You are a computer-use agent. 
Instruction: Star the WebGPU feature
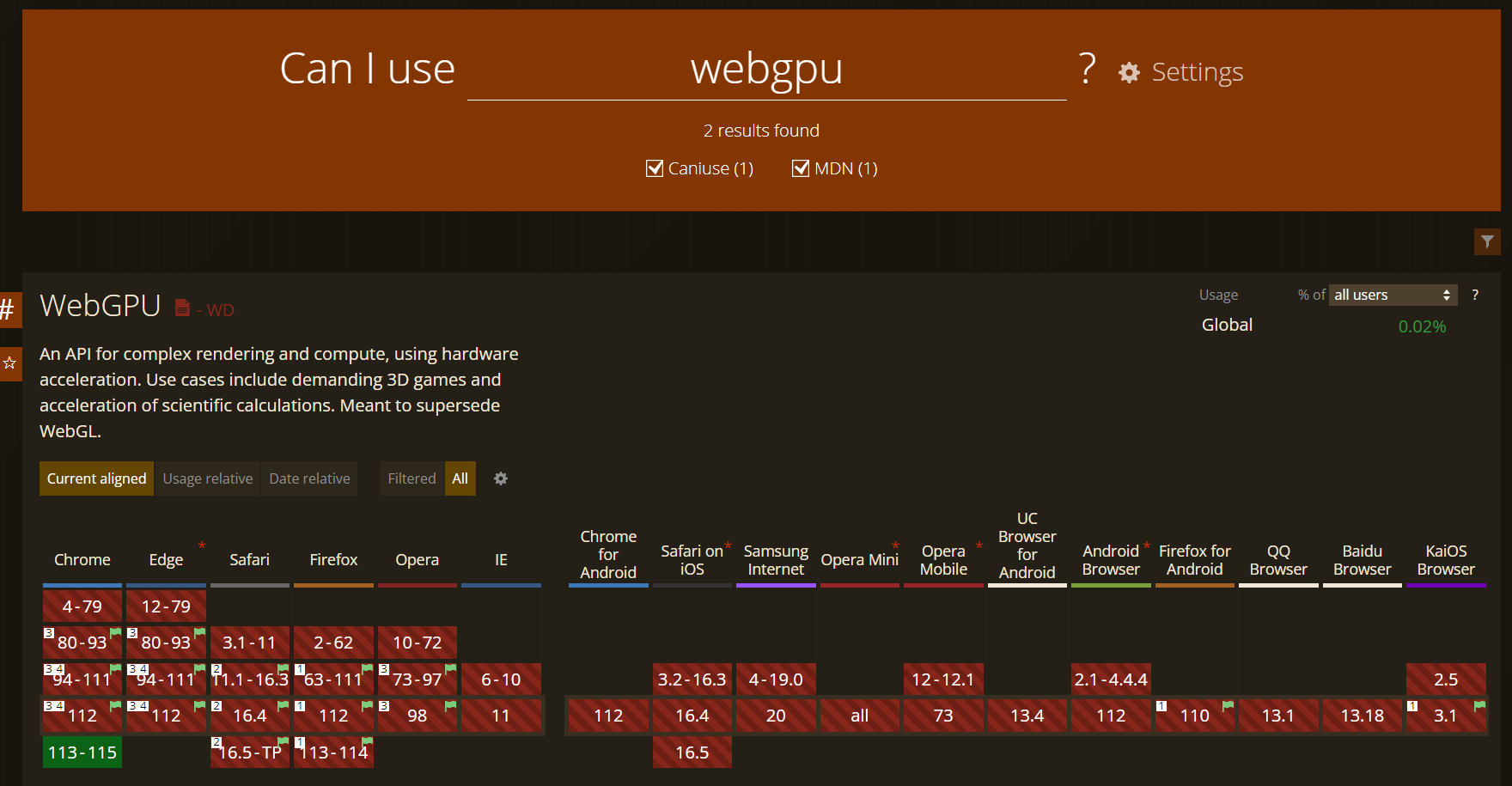[x=9, y=363]
